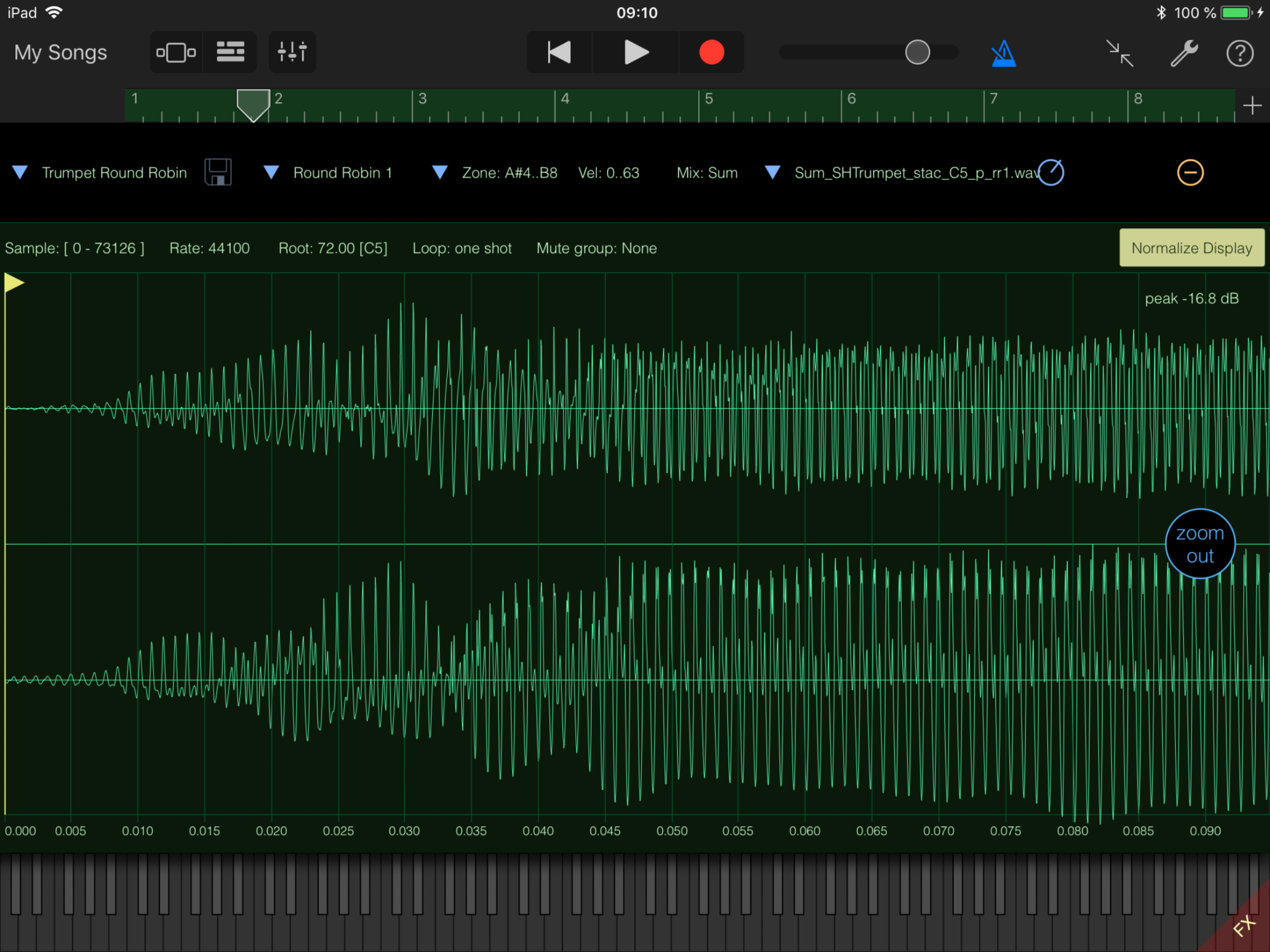Viewport: 1270px width, 952px height.
Task: Open the Round Robin 1 dropdown
Action: pos(271,172)
